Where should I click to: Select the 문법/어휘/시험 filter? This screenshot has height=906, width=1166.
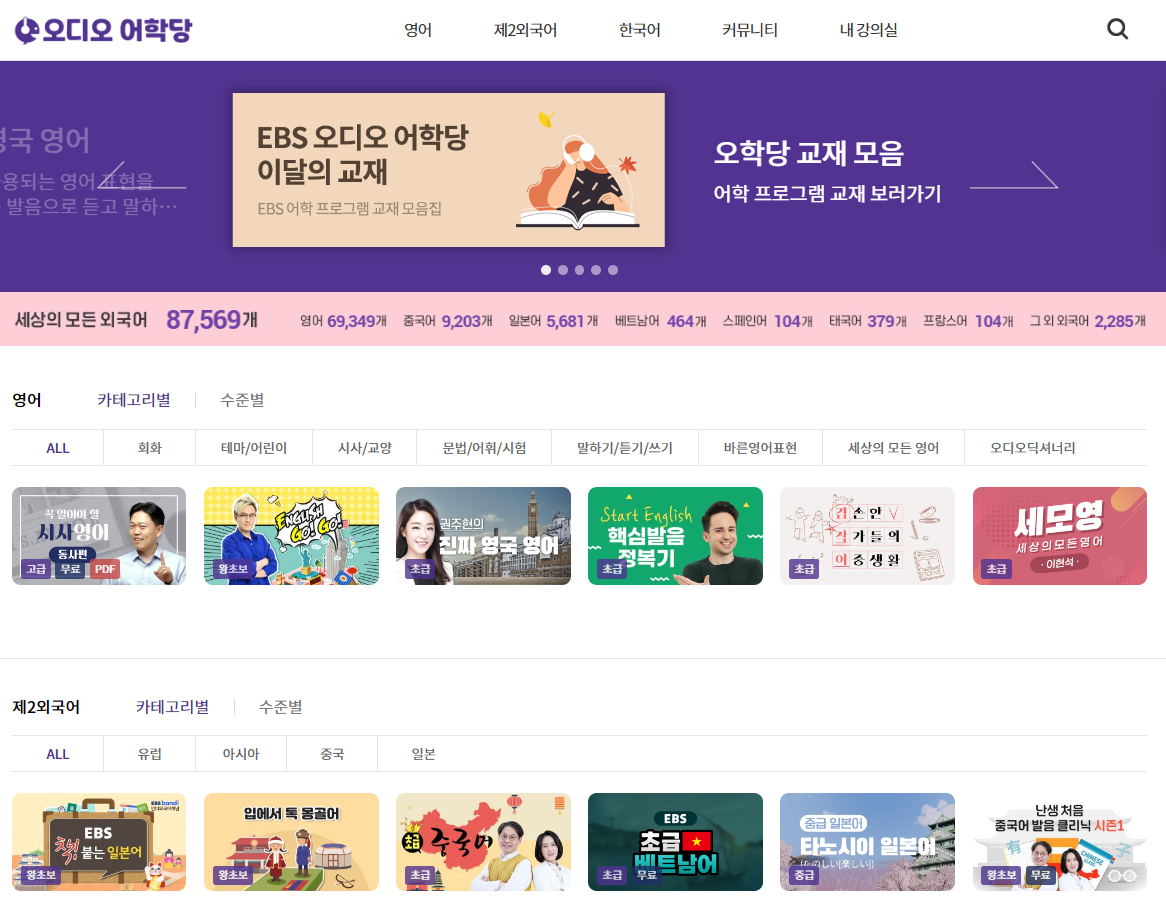485,447
